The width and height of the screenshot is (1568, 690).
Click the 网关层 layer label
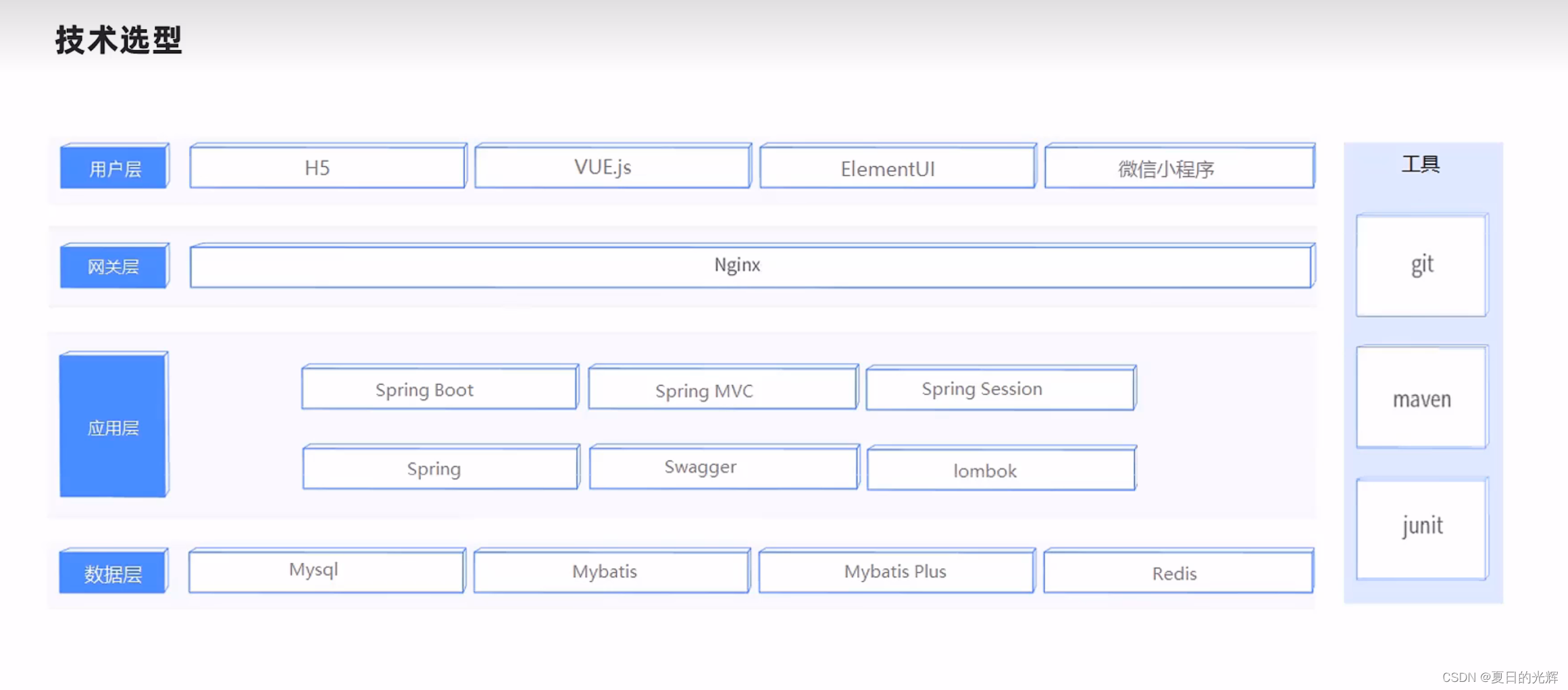pyautogui.click(x=114, y=266)
